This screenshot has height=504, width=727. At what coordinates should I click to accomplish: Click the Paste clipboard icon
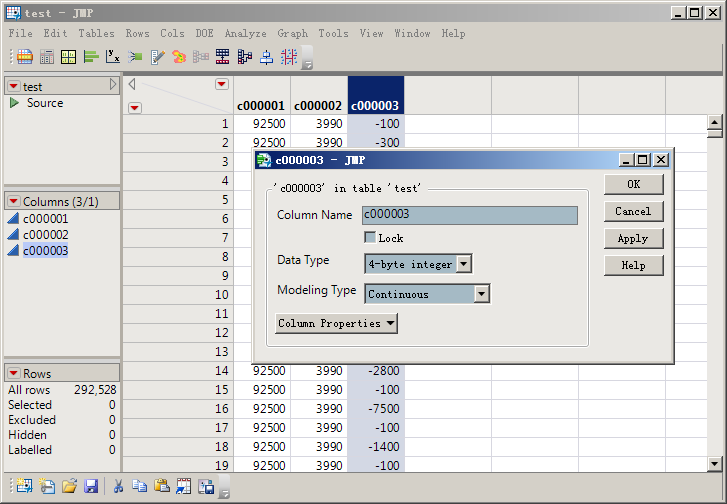161,487
